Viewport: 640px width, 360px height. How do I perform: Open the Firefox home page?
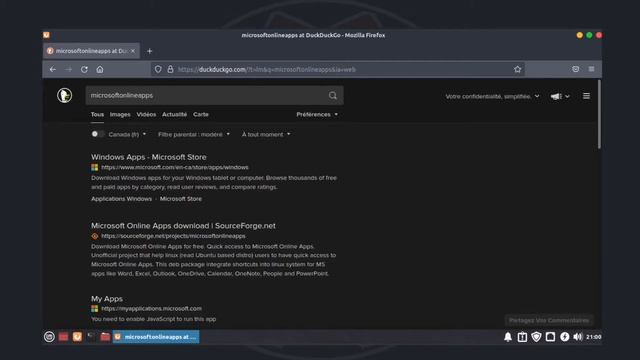pos(100,69)
